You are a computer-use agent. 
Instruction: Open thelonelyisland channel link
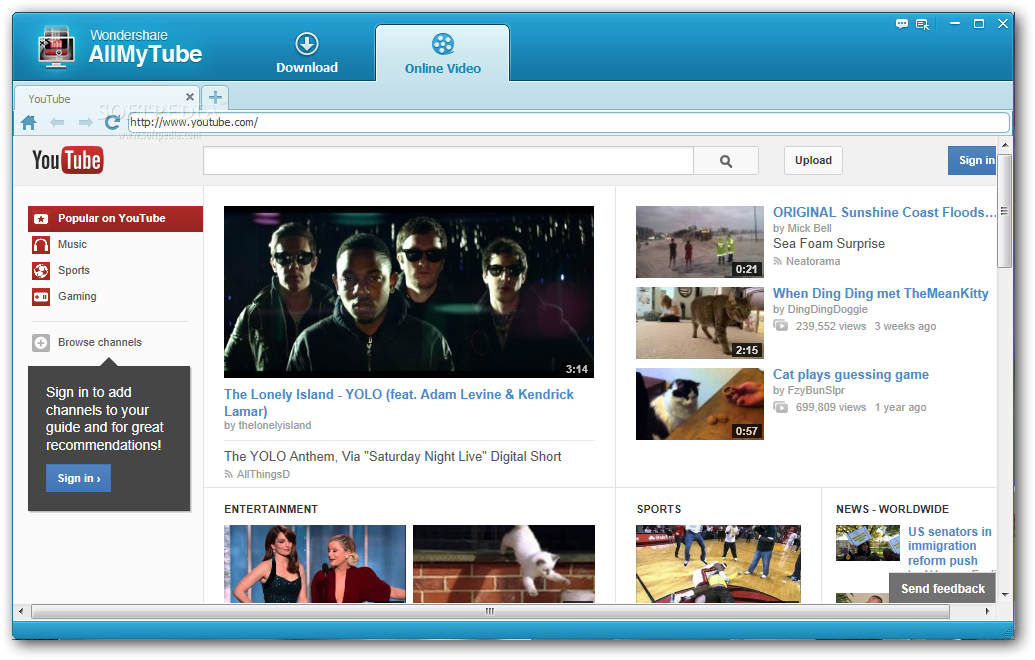[275, 426]
